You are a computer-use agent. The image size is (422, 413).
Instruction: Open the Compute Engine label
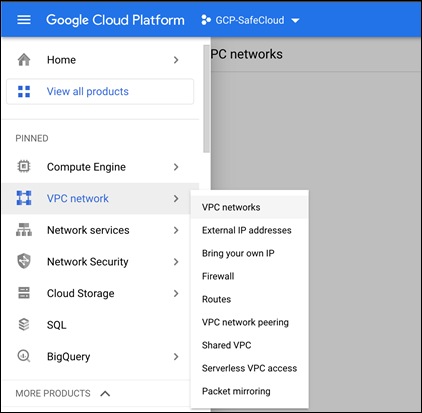point(86,167)
